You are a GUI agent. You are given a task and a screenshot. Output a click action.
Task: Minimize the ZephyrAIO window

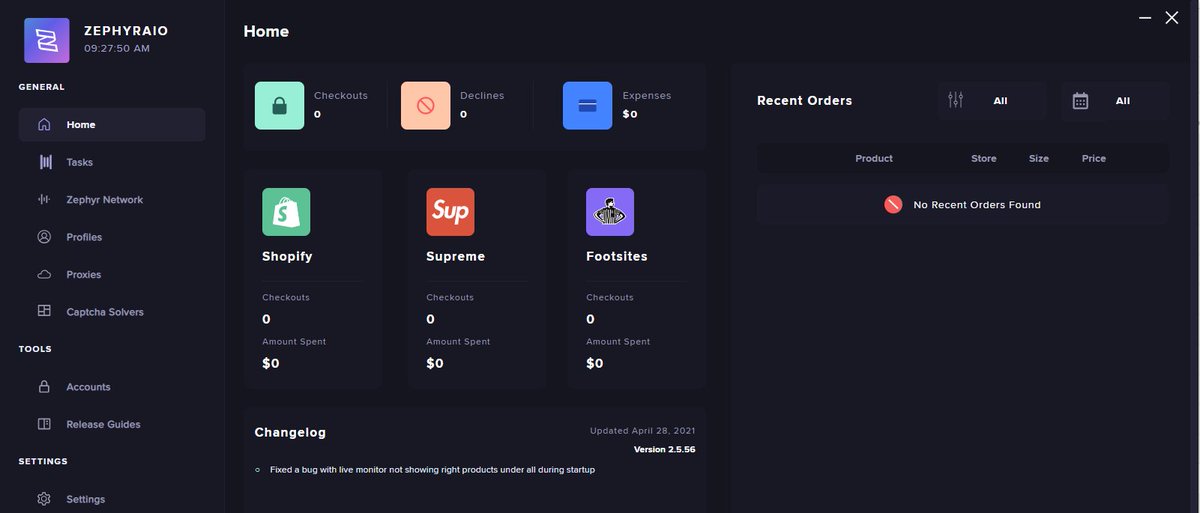click(1145, 17)
